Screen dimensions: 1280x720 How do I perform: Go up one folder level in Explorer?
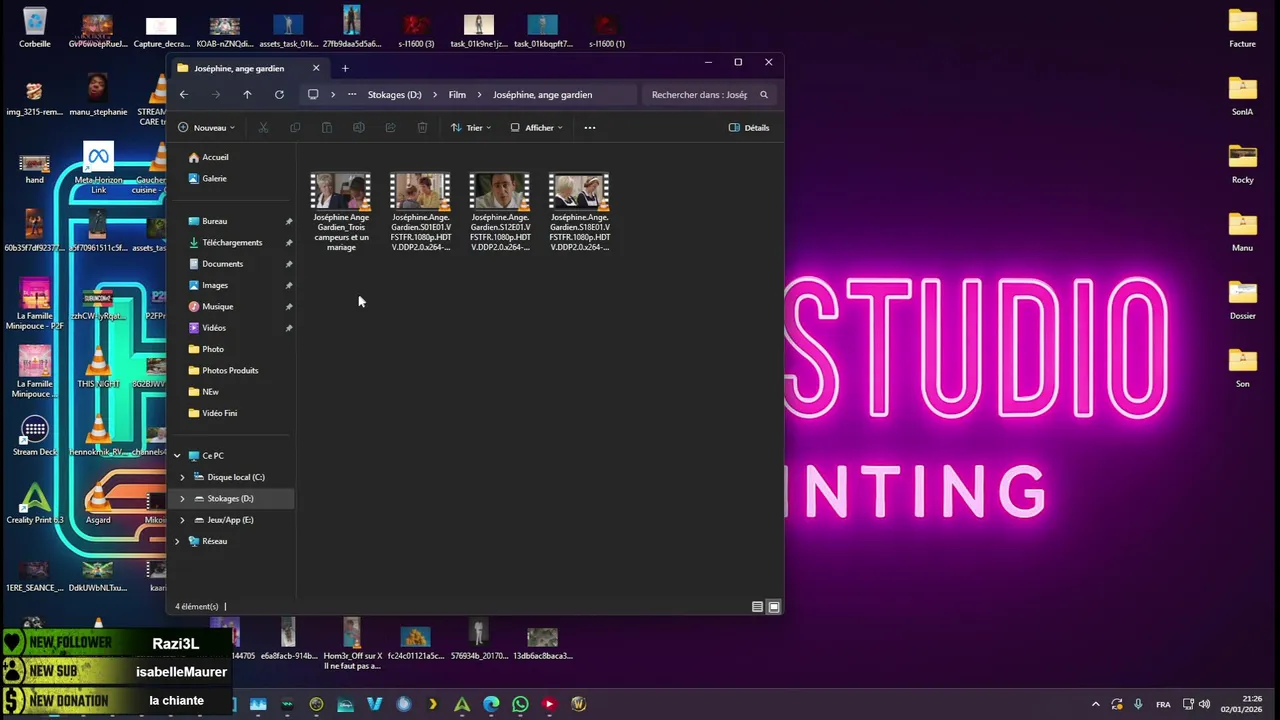click(x=247, y=95)
